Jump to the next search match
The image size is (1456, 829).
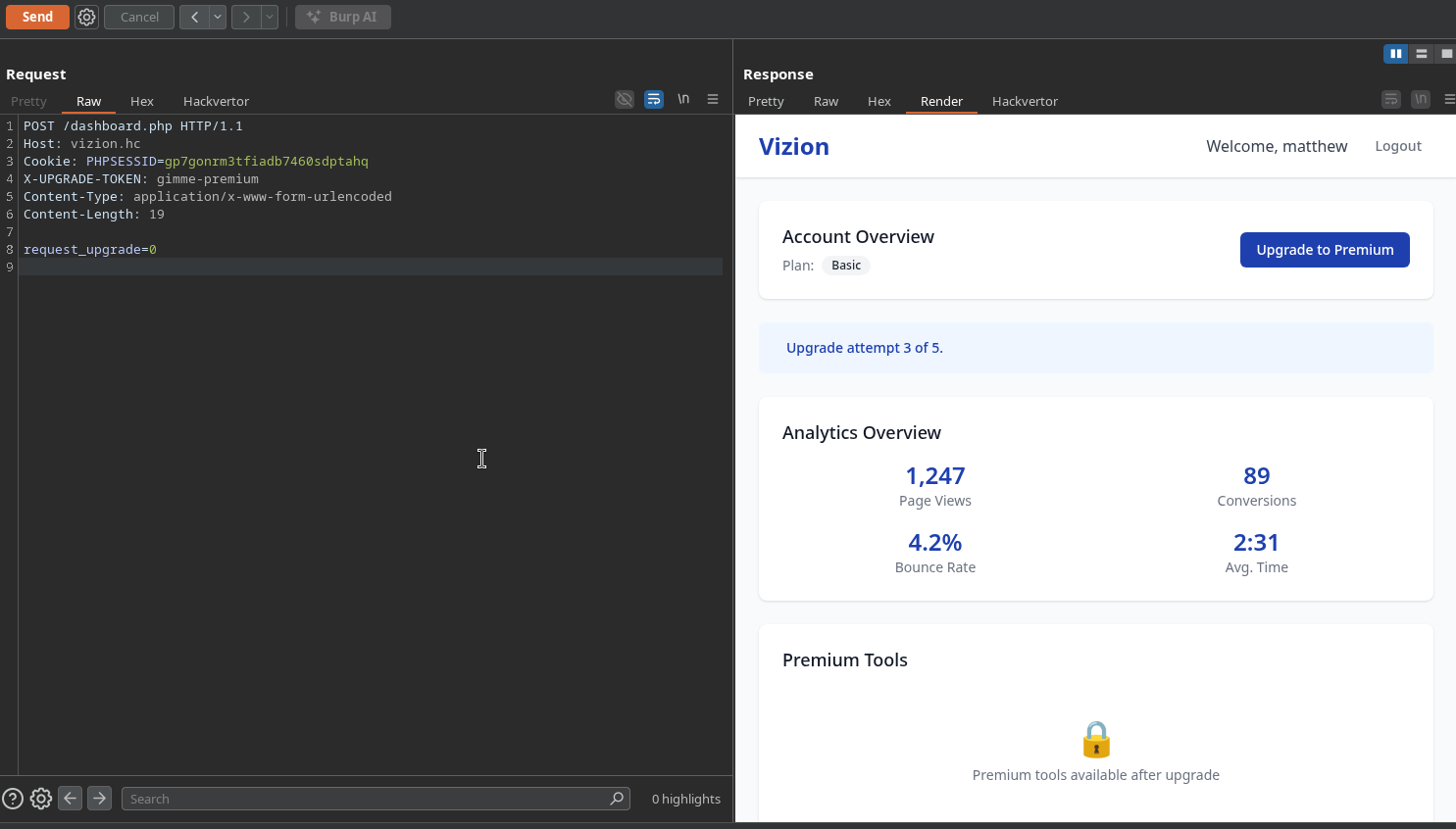pos(99,799)
